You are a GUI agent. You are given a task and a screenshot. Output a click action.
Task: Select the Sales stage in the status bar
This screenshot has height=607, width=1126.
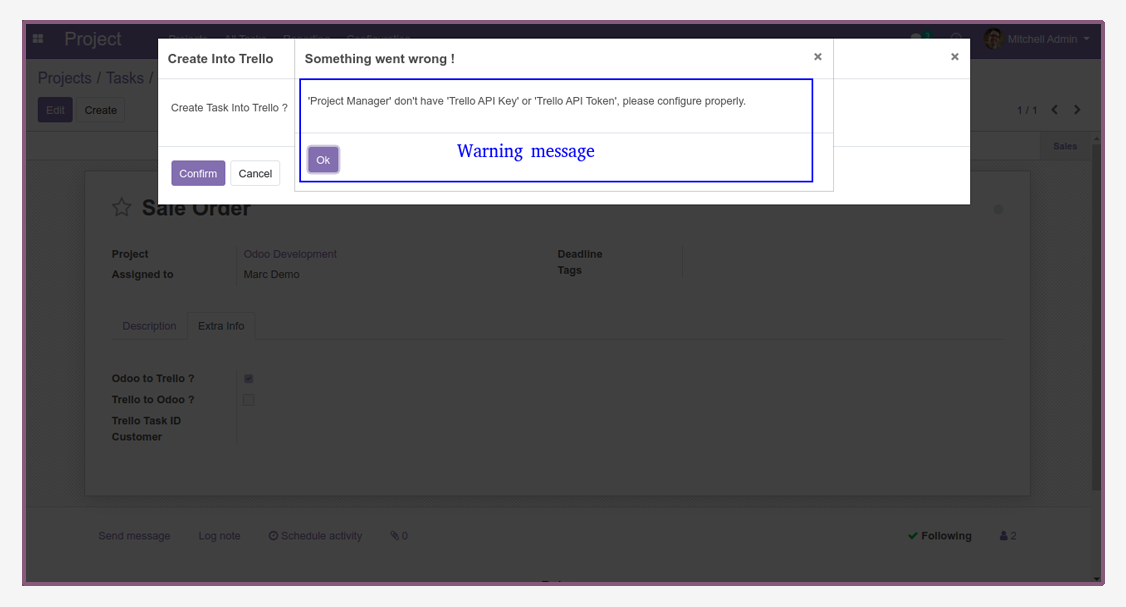(x=1065, y=146)
